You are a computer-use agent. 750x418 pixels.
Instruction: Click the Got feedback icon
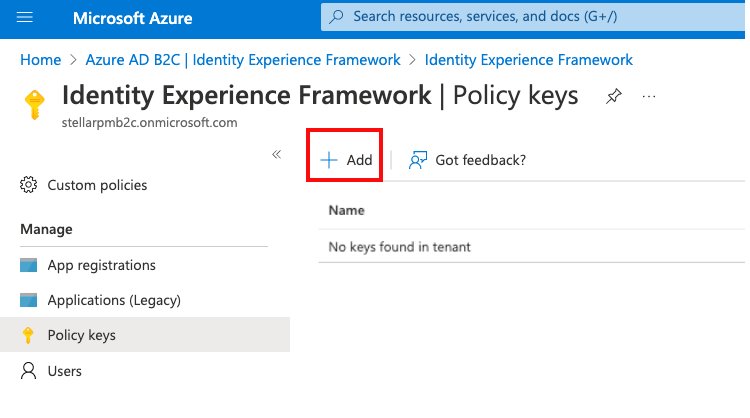418,160
